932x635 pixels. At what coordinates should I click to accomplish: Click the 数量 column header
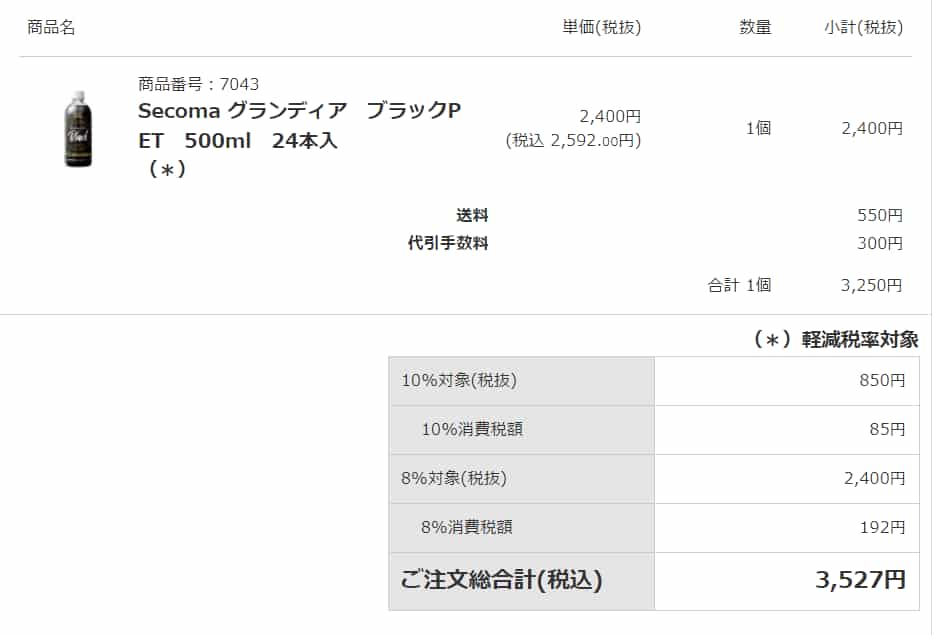coord(755,27)
